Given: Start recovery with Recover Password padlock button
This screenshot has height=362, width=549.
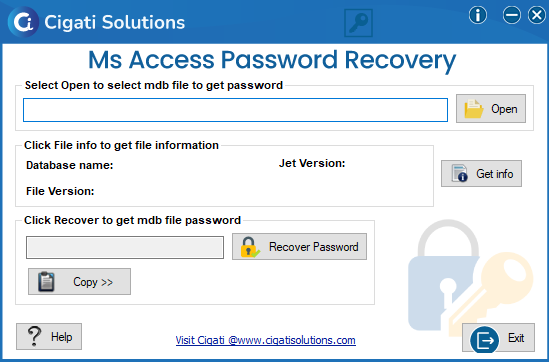Looking at the screenshot, I should point(299,246).
